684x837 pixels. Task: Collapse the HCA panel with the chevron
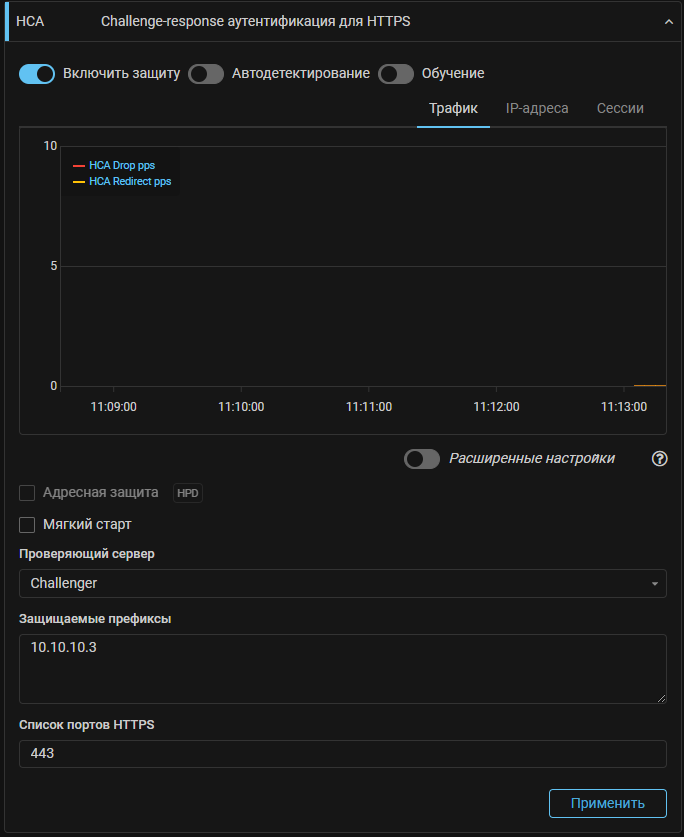[x=669, y=21]
